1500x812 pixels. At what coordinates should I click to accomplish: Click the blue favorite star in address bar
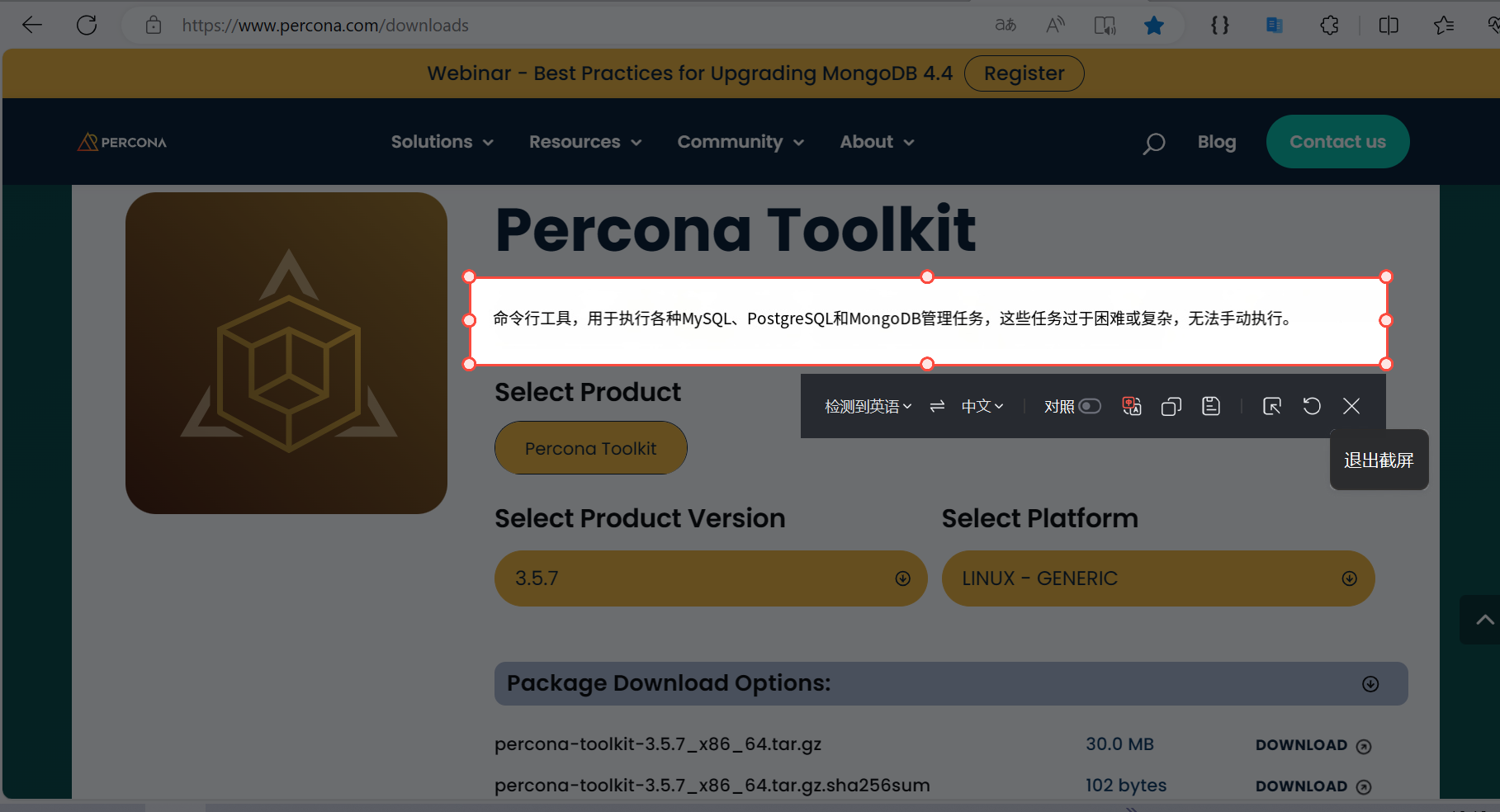1154,26
